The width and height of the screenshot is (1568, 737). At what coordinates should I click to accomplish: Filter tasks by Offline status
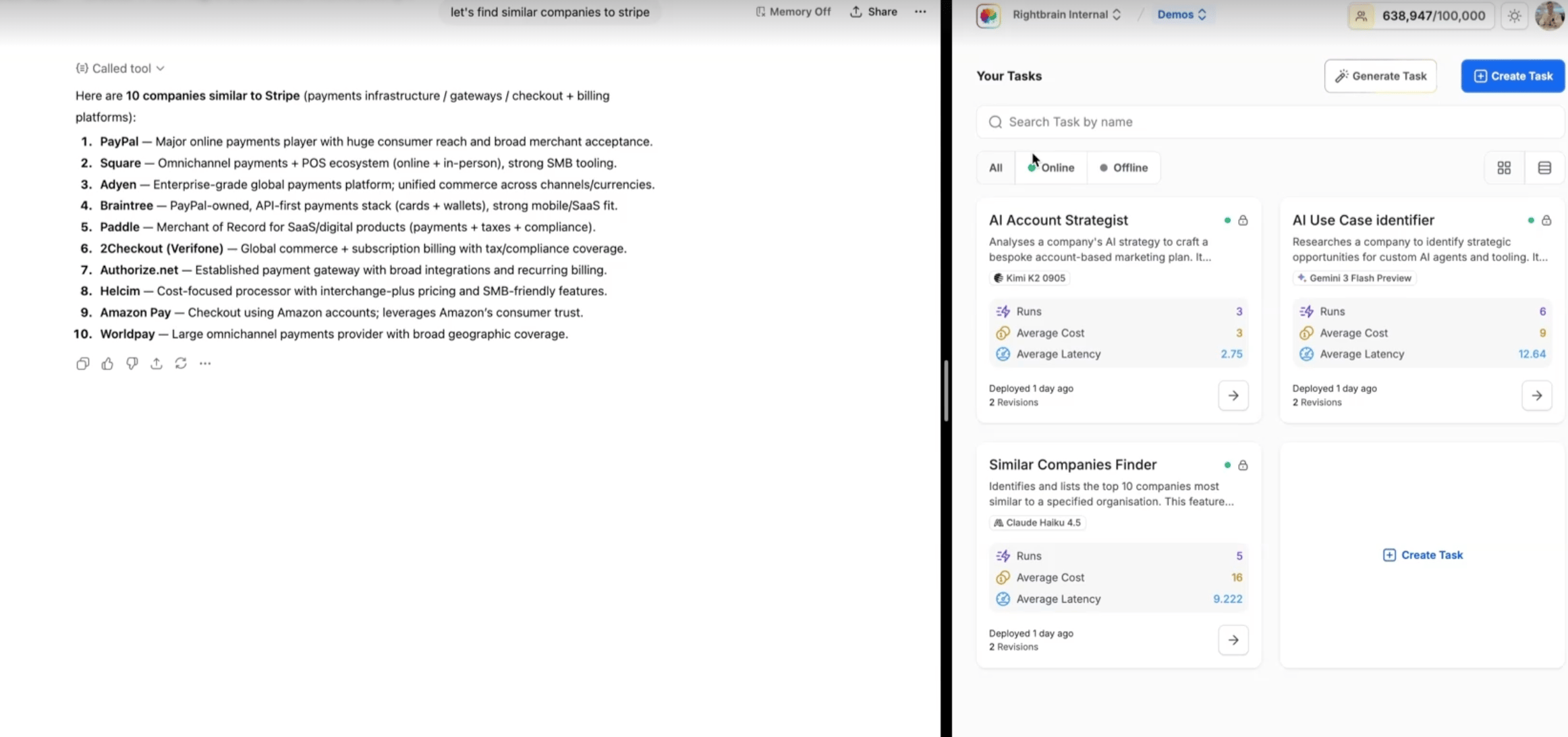[1123, 168]
